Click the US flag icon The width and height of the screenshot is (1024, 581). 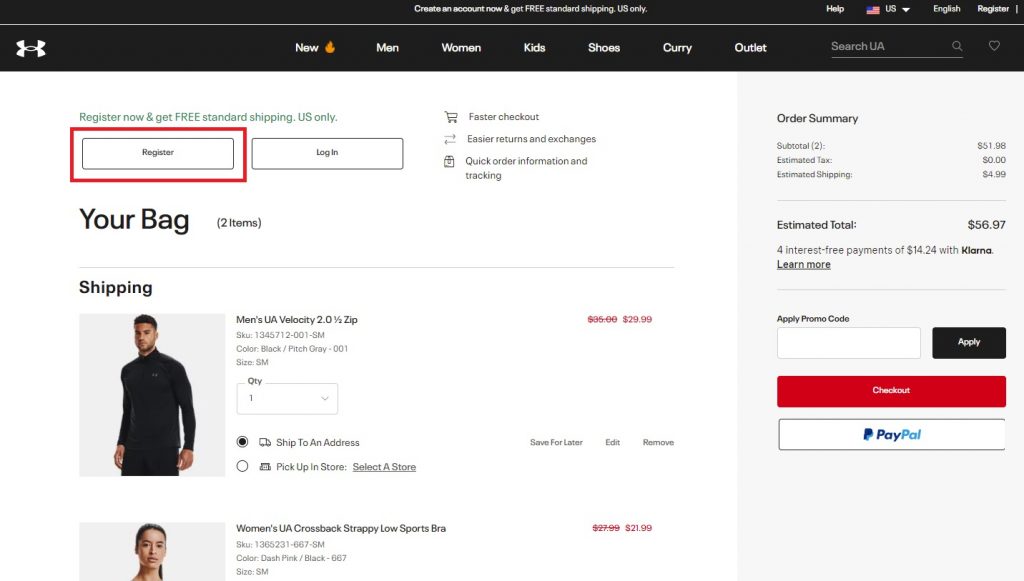coord(873,9)
